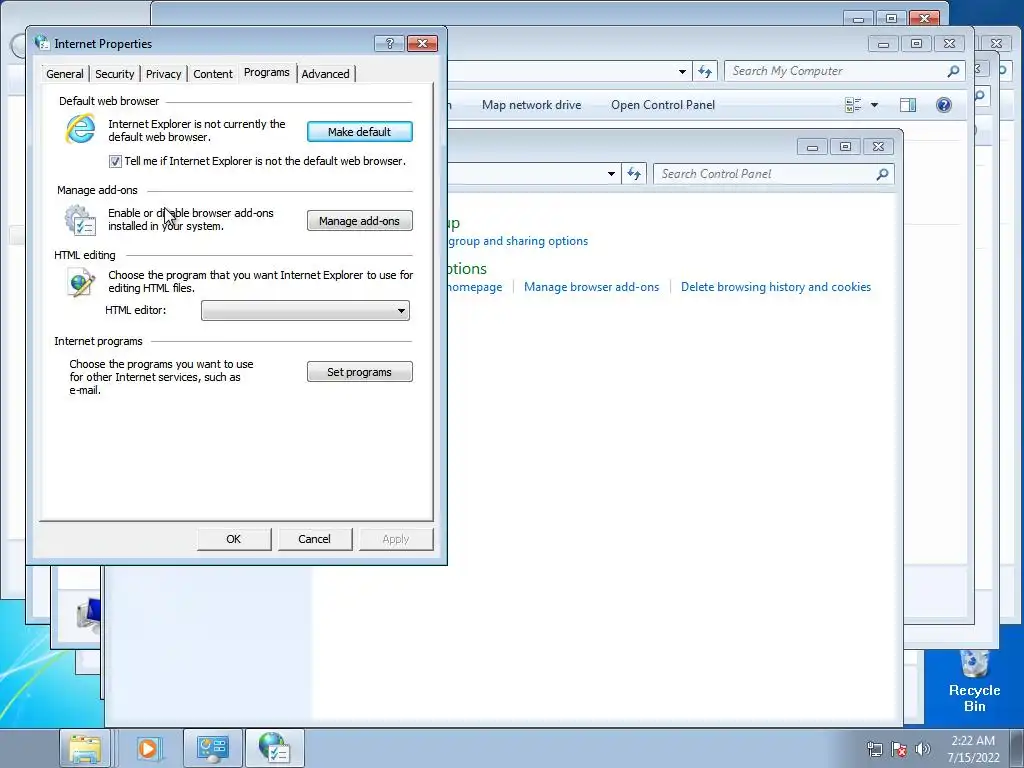Click the Internet Properties title bar icon
The height and width of the screenshot is (768, 1024).
tap(42, 42)
